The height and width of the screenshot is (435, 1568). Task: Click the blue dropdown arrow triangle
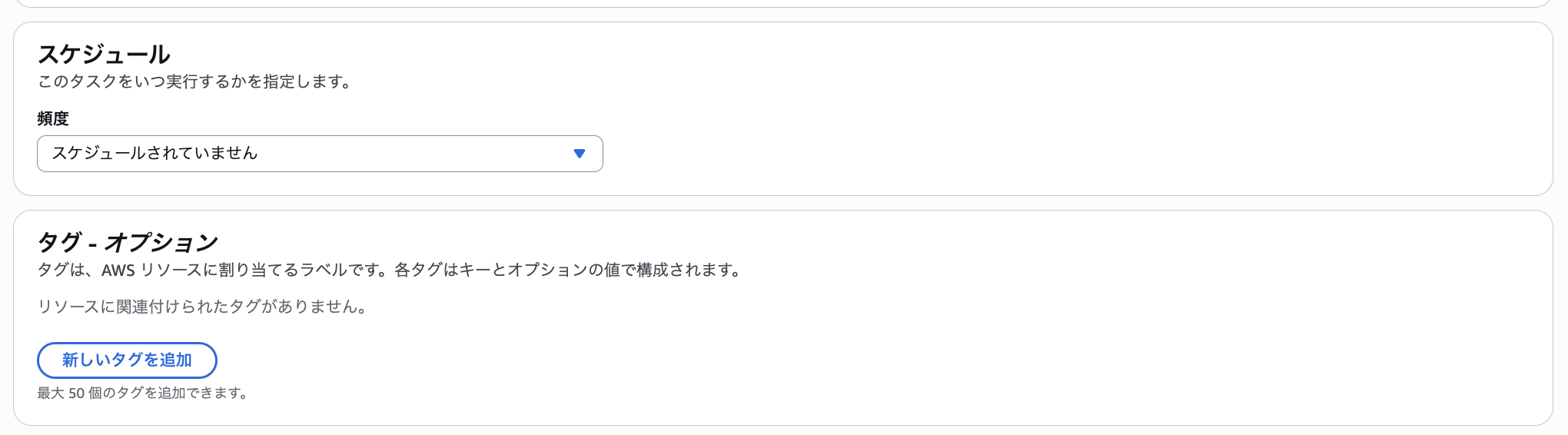point(580,154)
